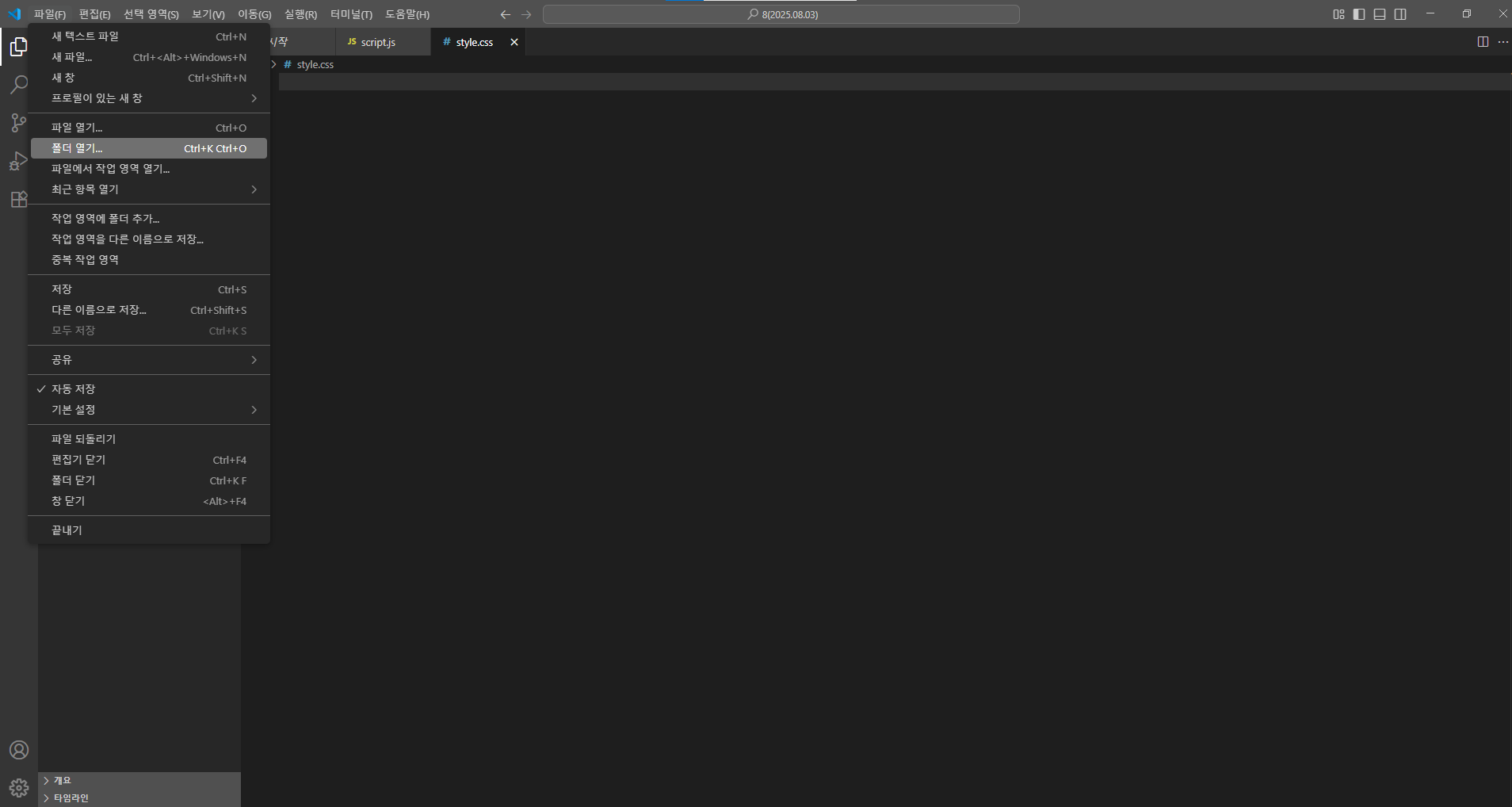Open the Source Control view icon
The width and height of the screenshot is (1512, 807).
coord(18,123)
